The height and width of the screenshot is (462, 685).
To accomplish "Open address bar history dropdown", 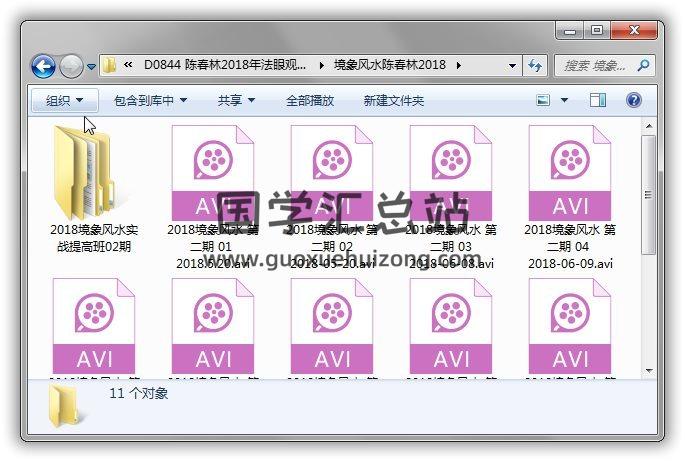I will (512, 66).
